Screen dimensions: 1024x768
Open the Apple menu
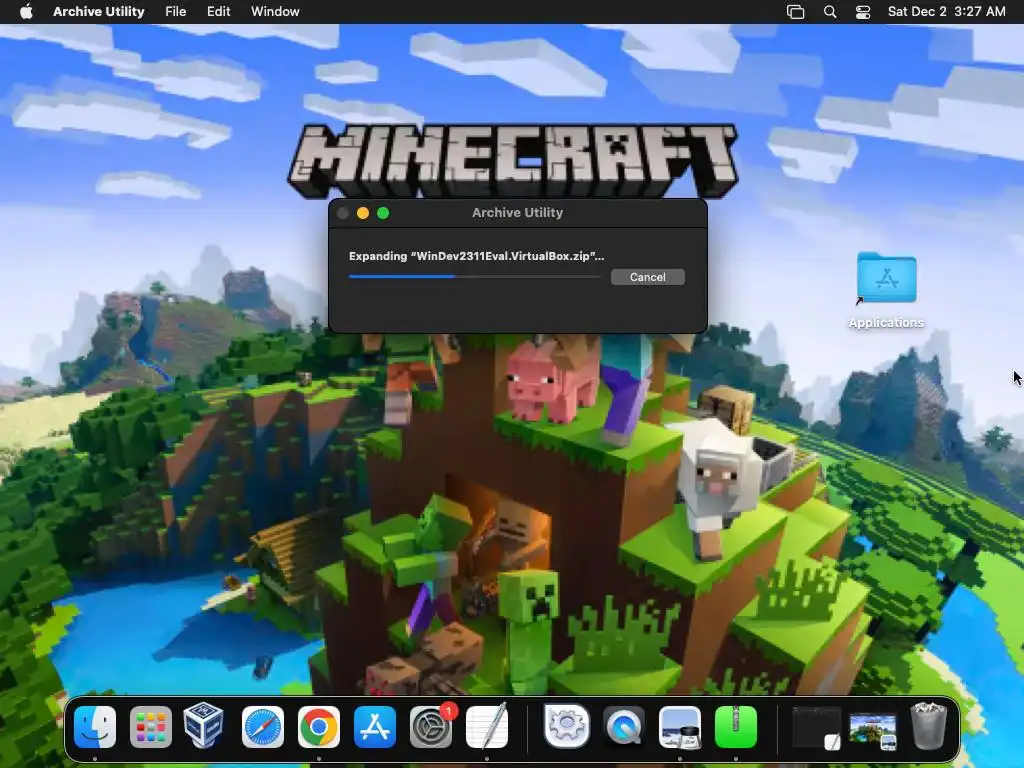click(26, 11)
